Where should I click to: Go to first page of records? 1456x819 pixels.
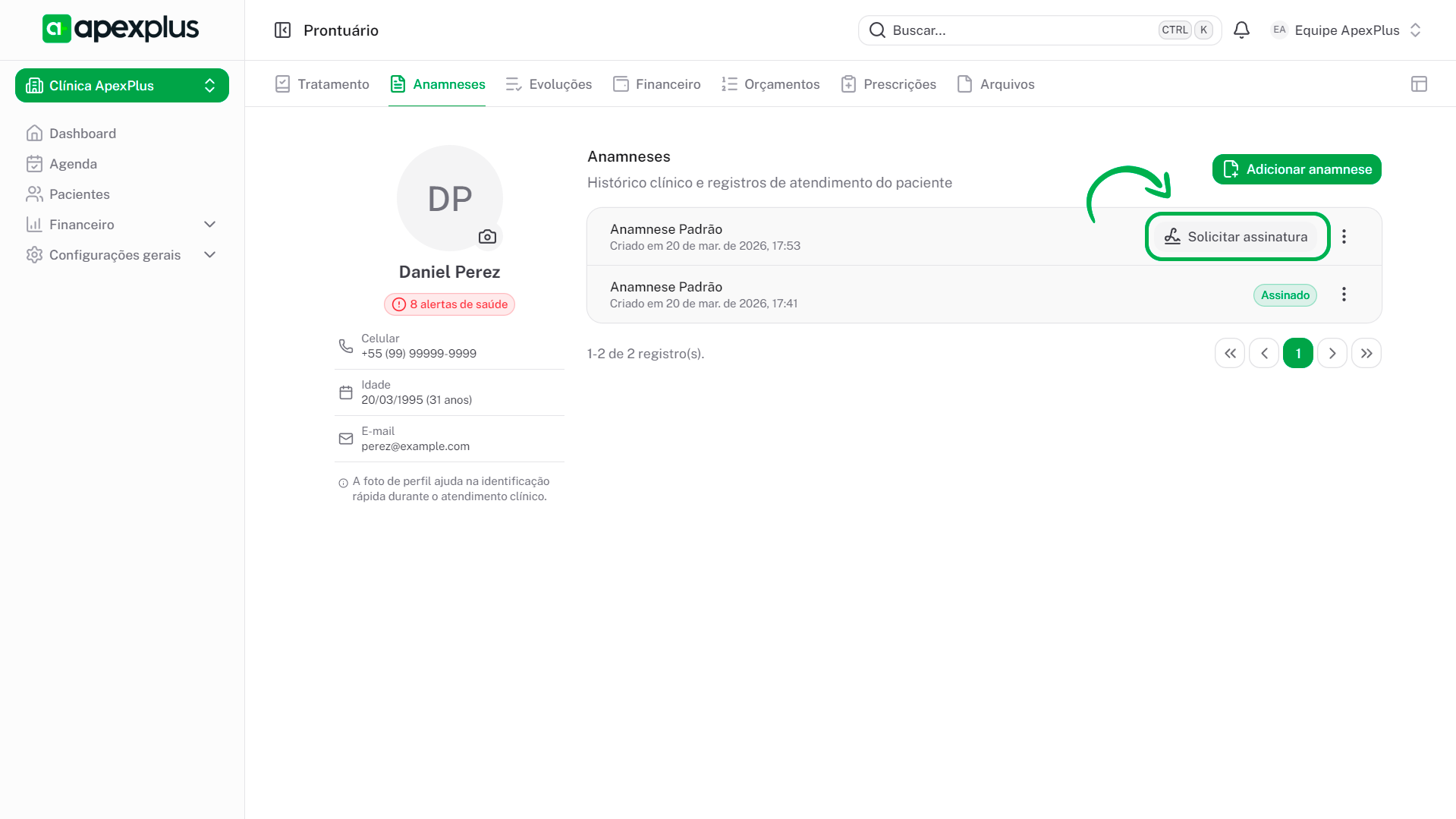point(1229,354)
